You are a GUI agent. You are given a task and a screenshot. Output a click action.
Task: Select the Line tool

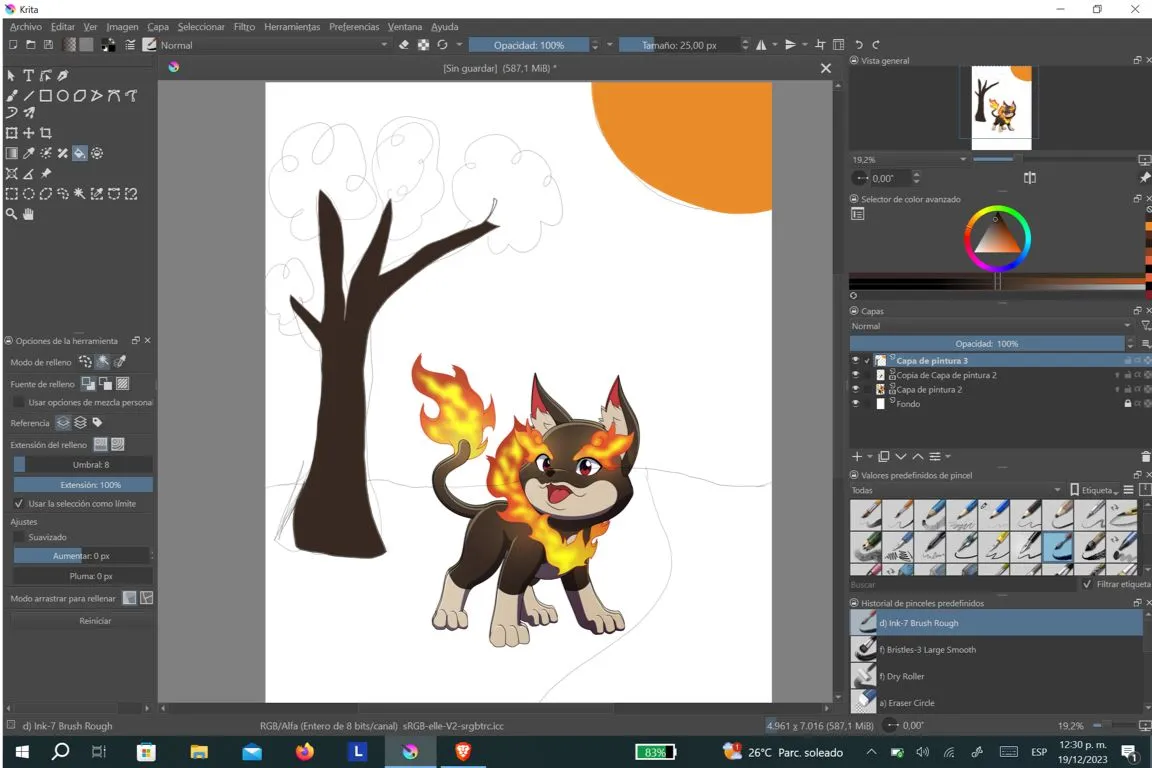pos(29,96)
